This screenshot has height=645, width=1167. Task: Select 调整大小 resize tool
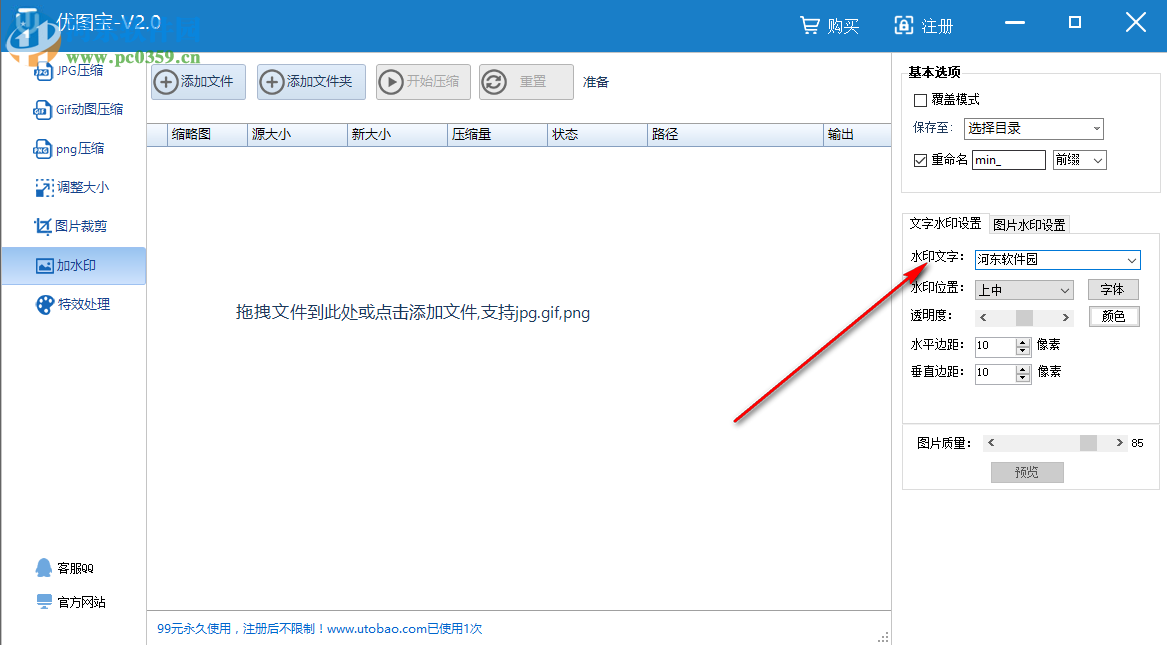[72, 187]
